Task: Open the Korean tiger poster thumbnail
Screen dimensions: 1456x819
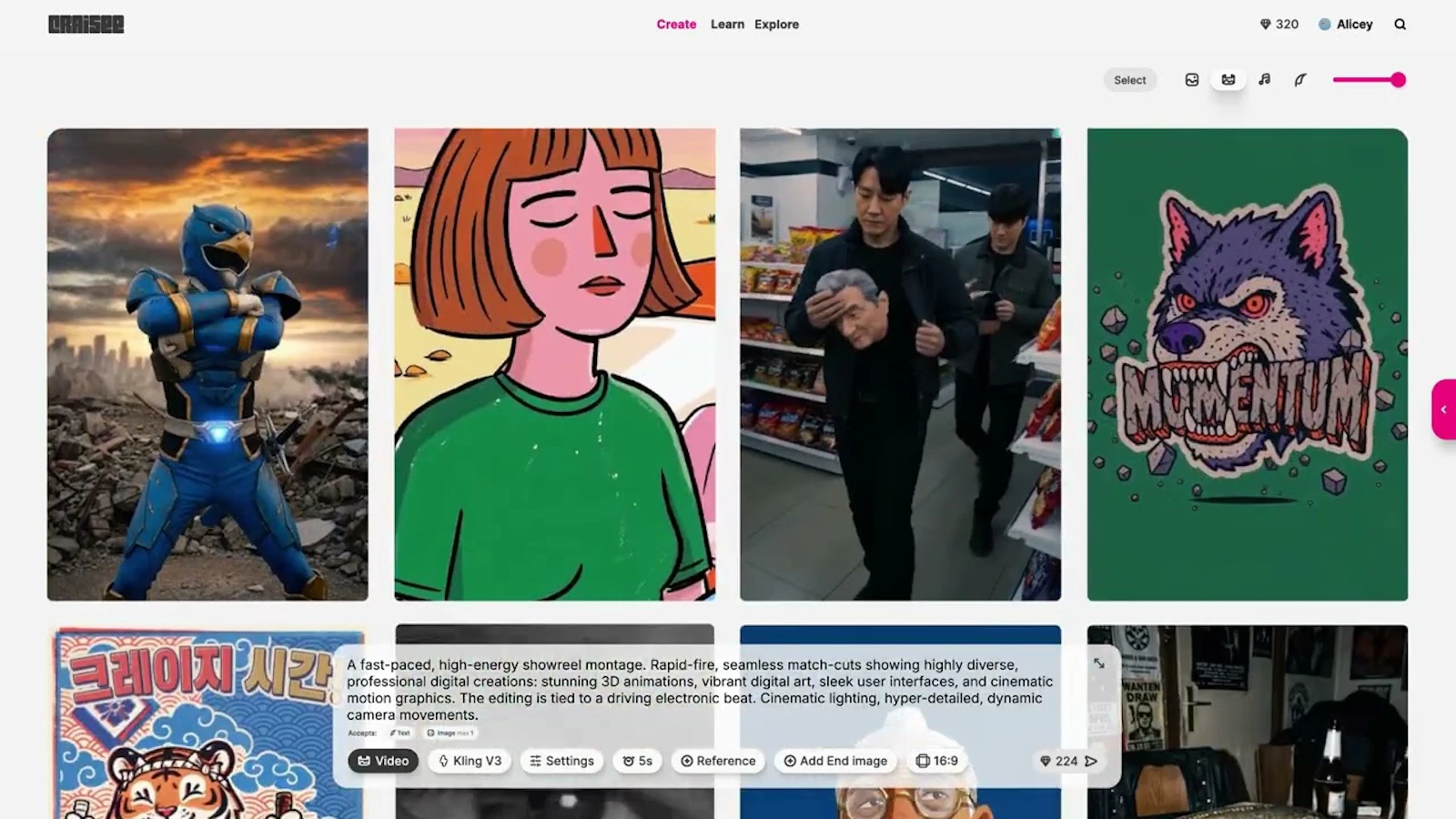Action: pyautogui.click(x=191, y=722)
